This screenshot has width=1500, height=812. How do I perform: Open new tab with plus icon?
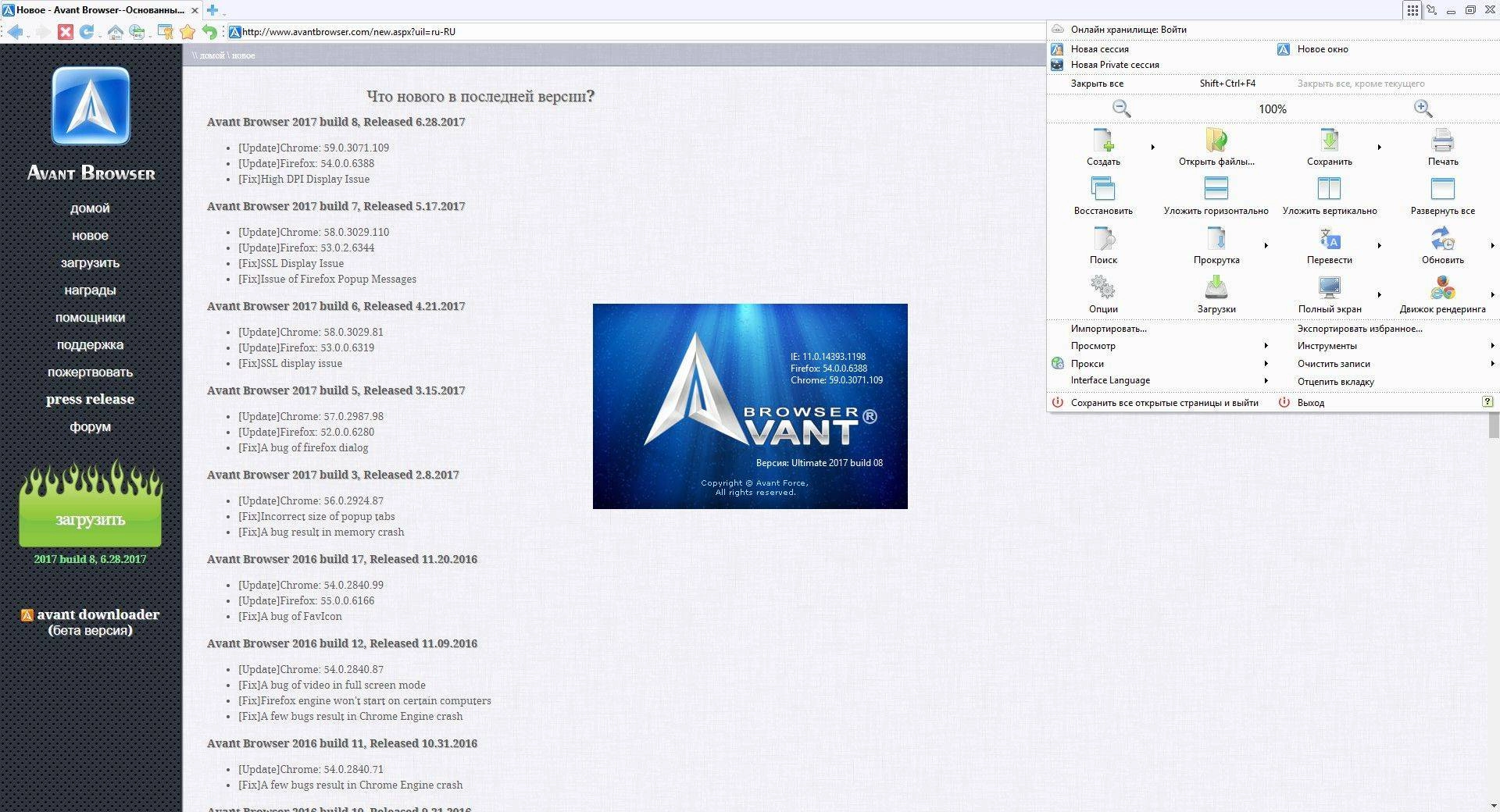coord(212,10)
